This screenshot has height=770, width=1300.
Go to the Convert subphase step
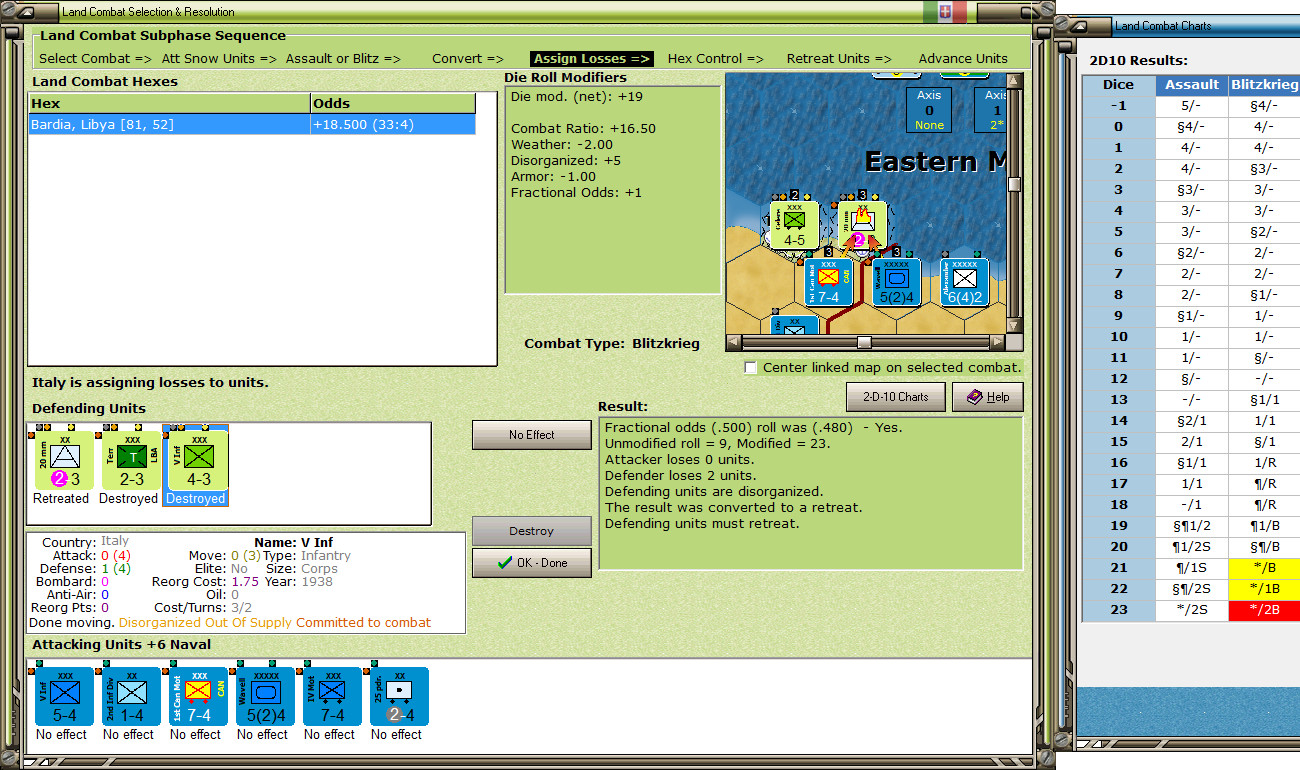(x=468, y=59)
